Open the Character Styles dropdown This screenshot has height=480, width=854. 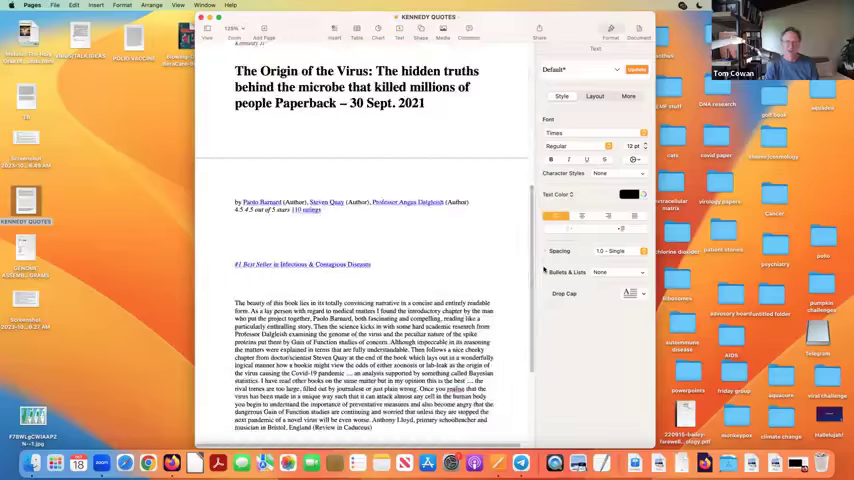pyautogui.click(x=618, y=173)
